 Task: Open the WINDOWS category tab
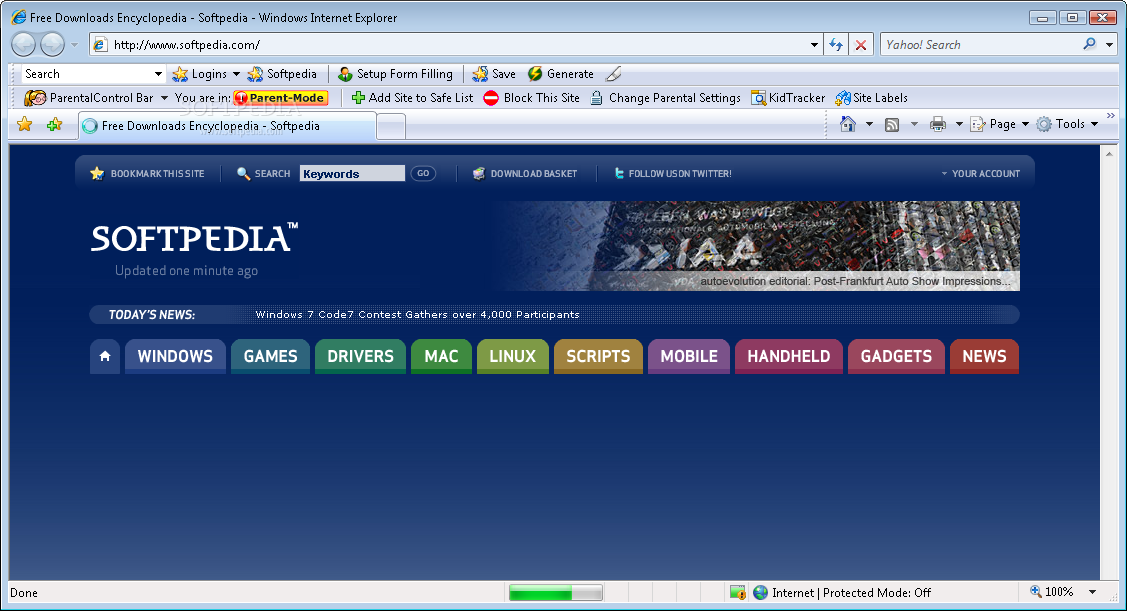tap(175, 356)
